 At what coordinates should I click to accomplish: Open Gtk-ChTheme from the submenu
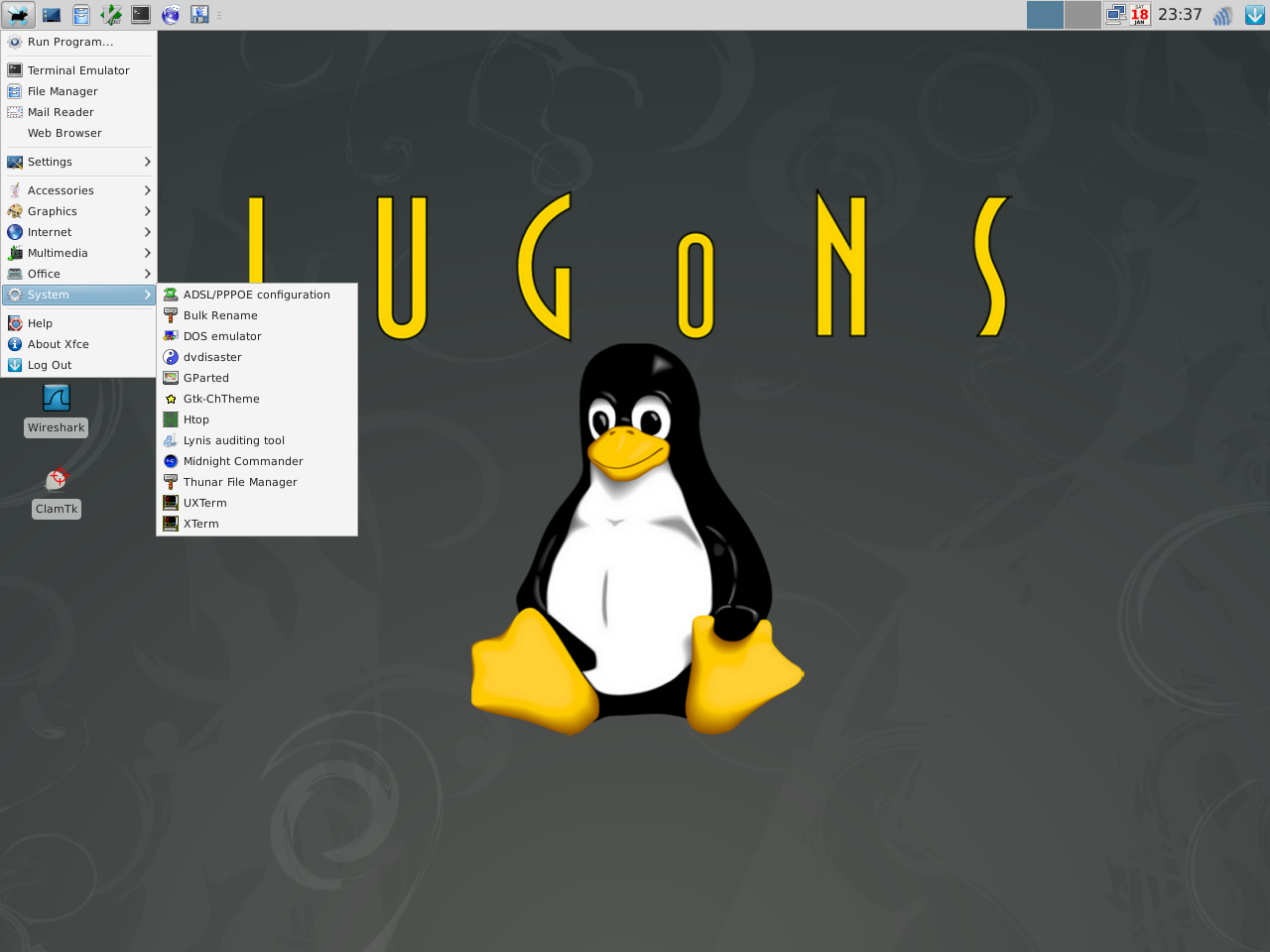(257, 399)
